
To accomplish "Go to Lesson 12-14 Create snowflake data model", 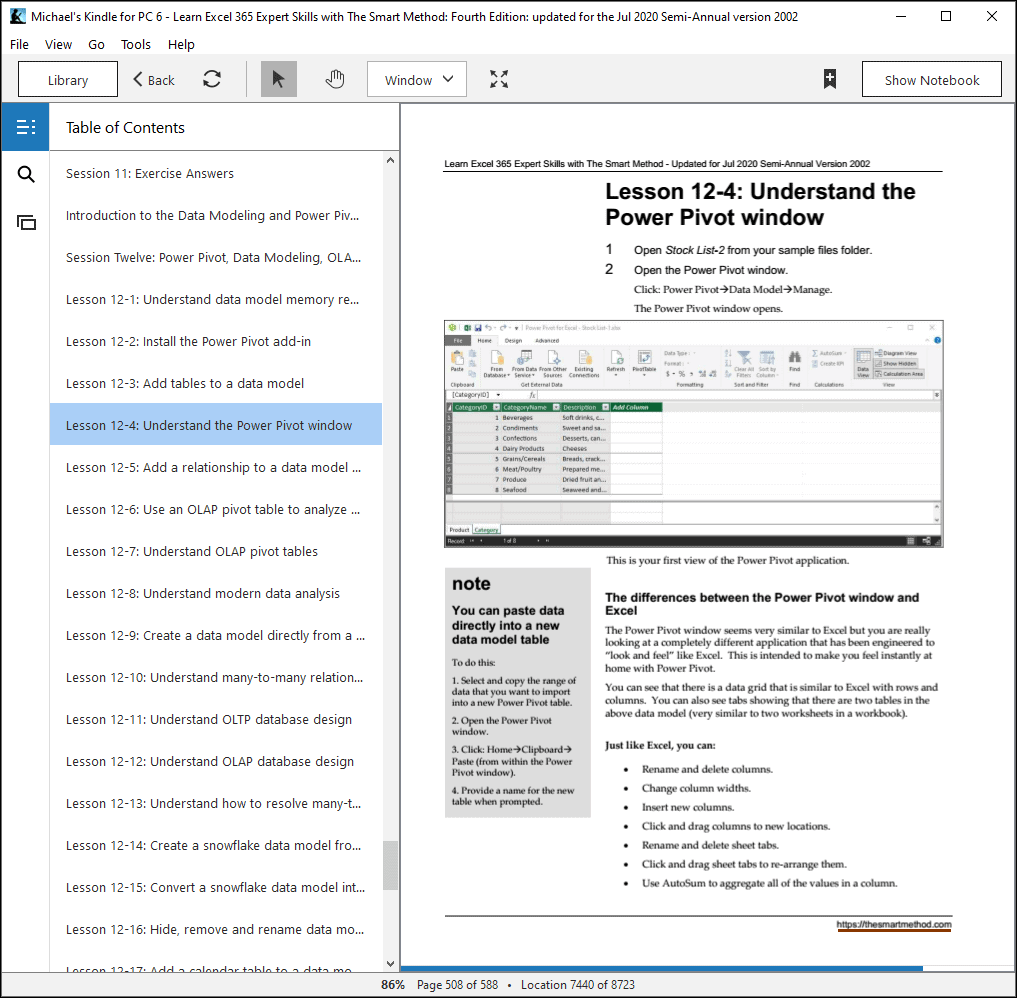I will tap(215, 846).
